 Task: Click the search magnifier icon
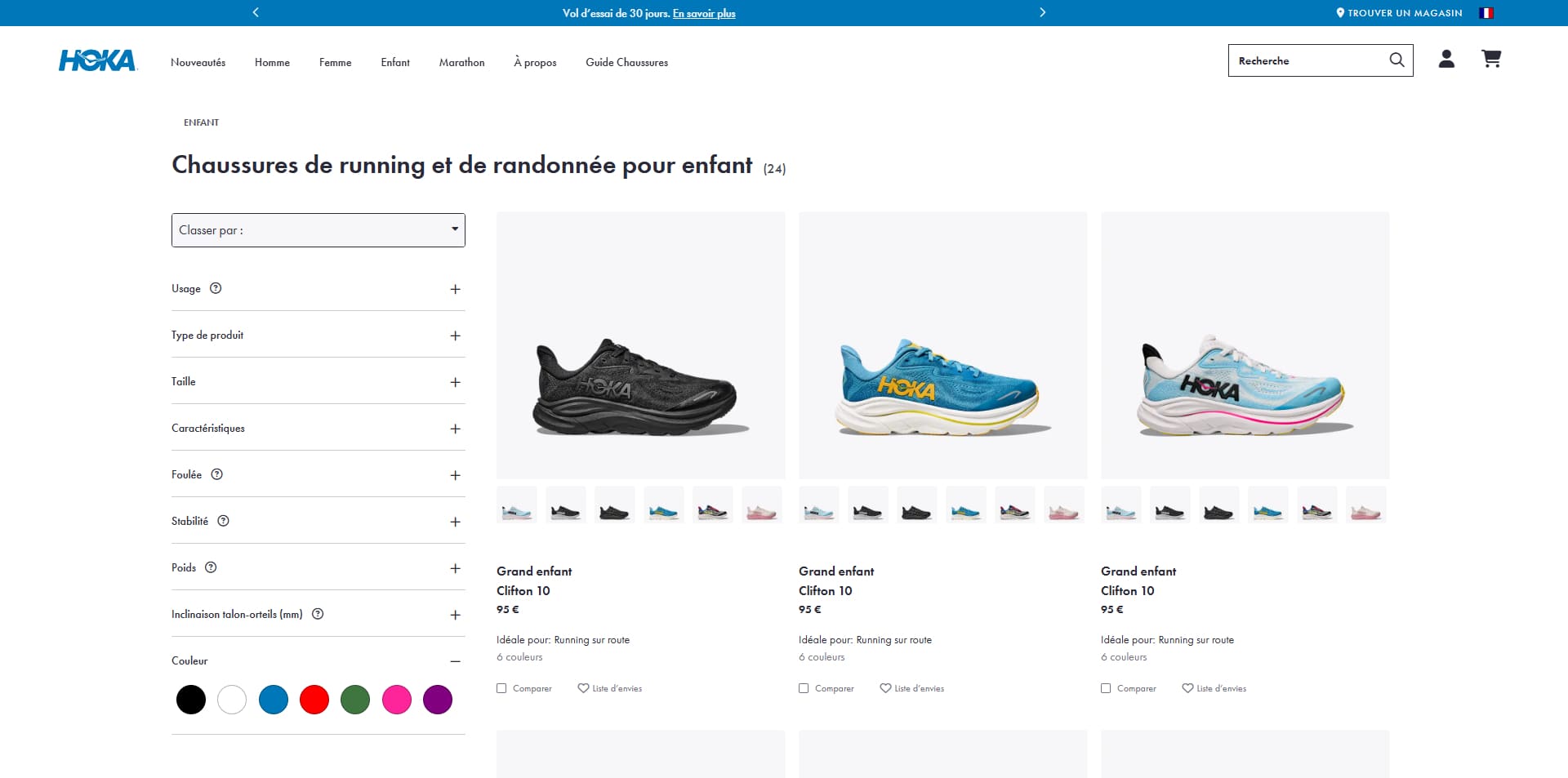tap(1396, 60)
